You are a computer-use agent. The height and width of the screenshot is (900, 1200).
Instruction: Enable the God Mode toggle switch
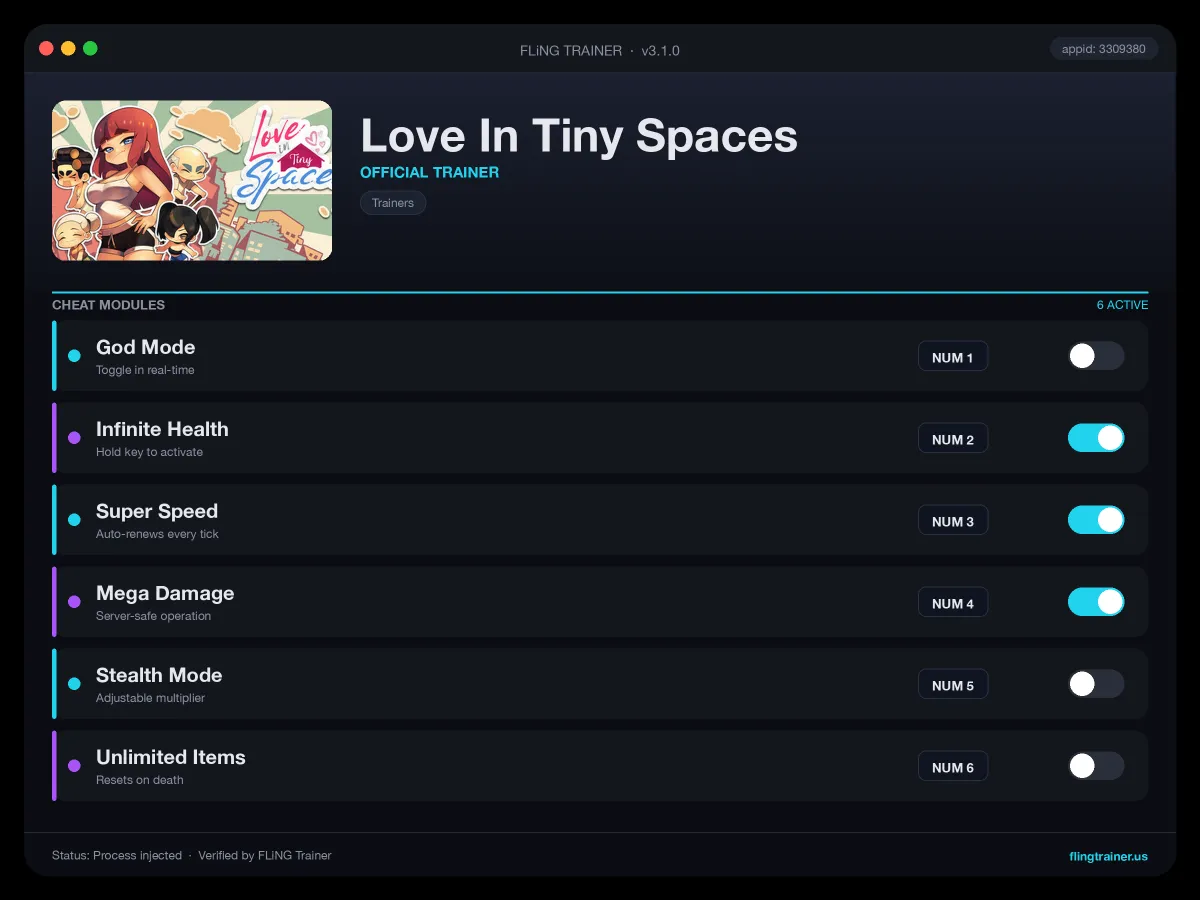[1096, 356]
